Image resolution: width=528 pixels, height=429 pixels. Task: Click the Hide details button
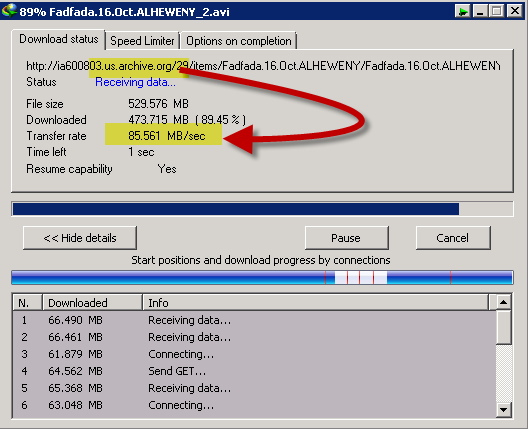tap(80, 238)
